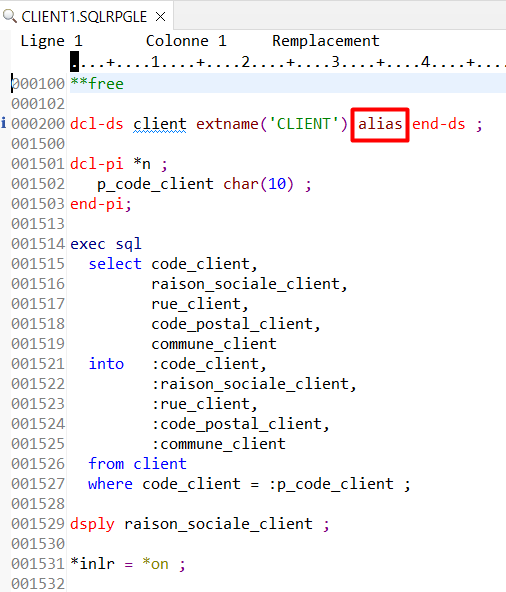The height and width of the screenshot is (592, 506).
Task: Click the info marker beside line 000200
Action: [x=3, y=123]
